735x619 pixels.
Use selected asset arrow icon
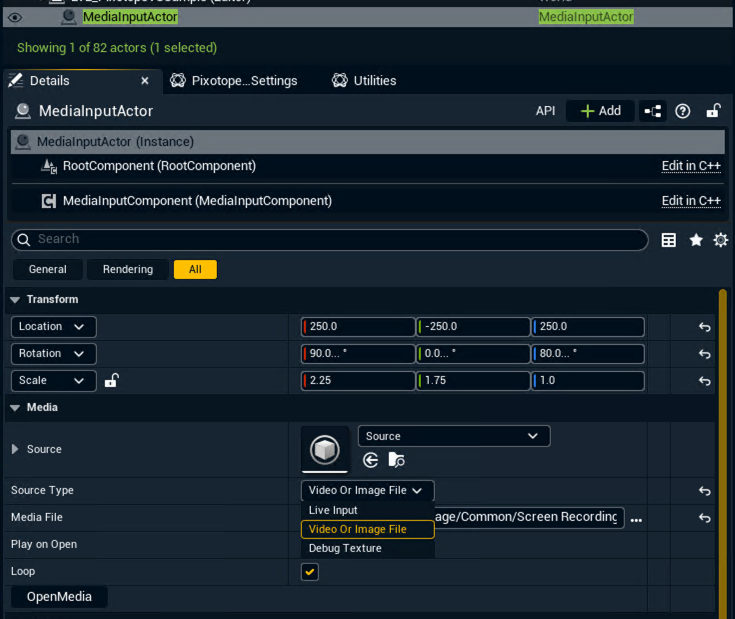[371, 461]
